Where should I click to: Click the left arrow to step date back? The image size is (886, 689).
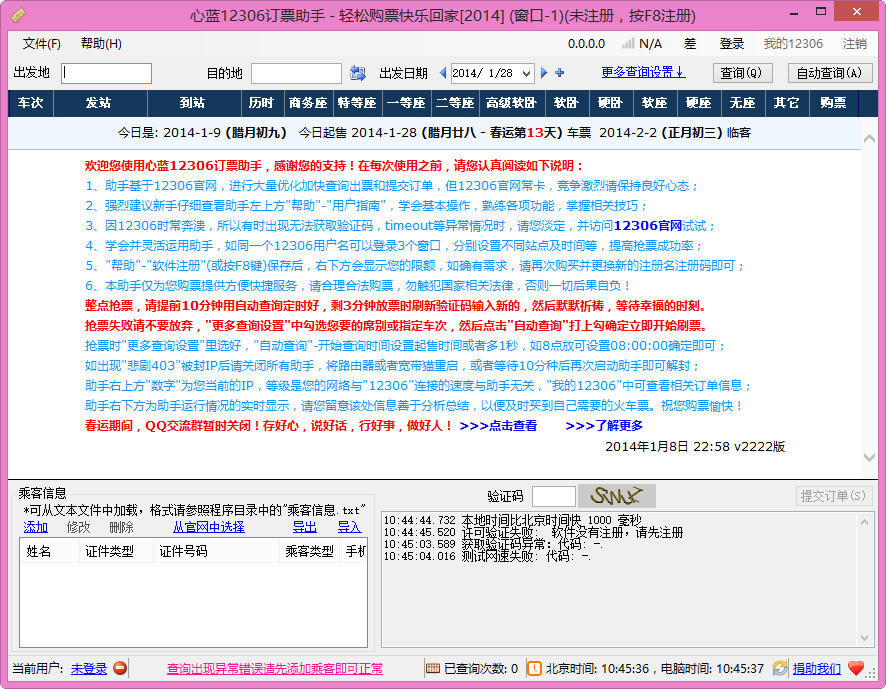pos(442,73)
